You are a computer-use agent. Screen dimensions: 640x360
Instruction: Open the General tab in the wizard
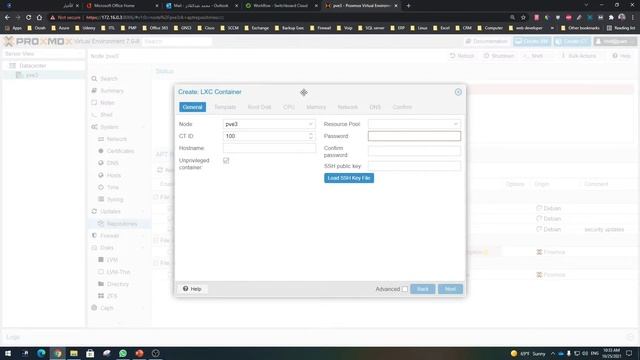(192, 107)
